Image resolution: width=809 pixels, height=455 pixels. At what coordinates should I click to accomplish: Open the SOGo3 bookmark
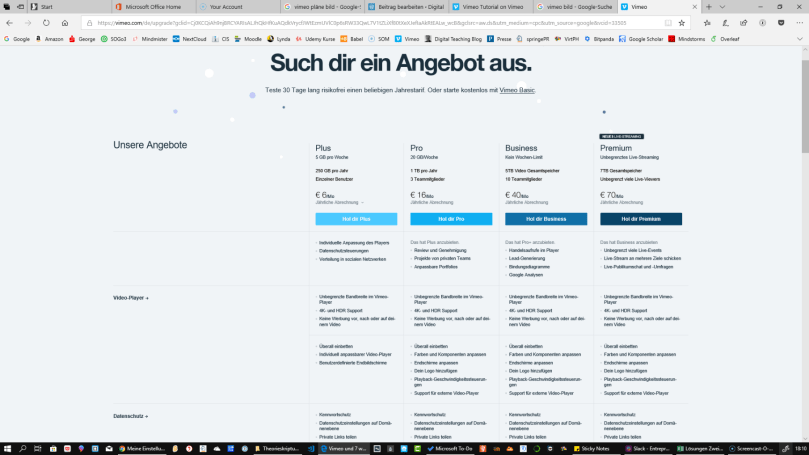tap(114, 39)
